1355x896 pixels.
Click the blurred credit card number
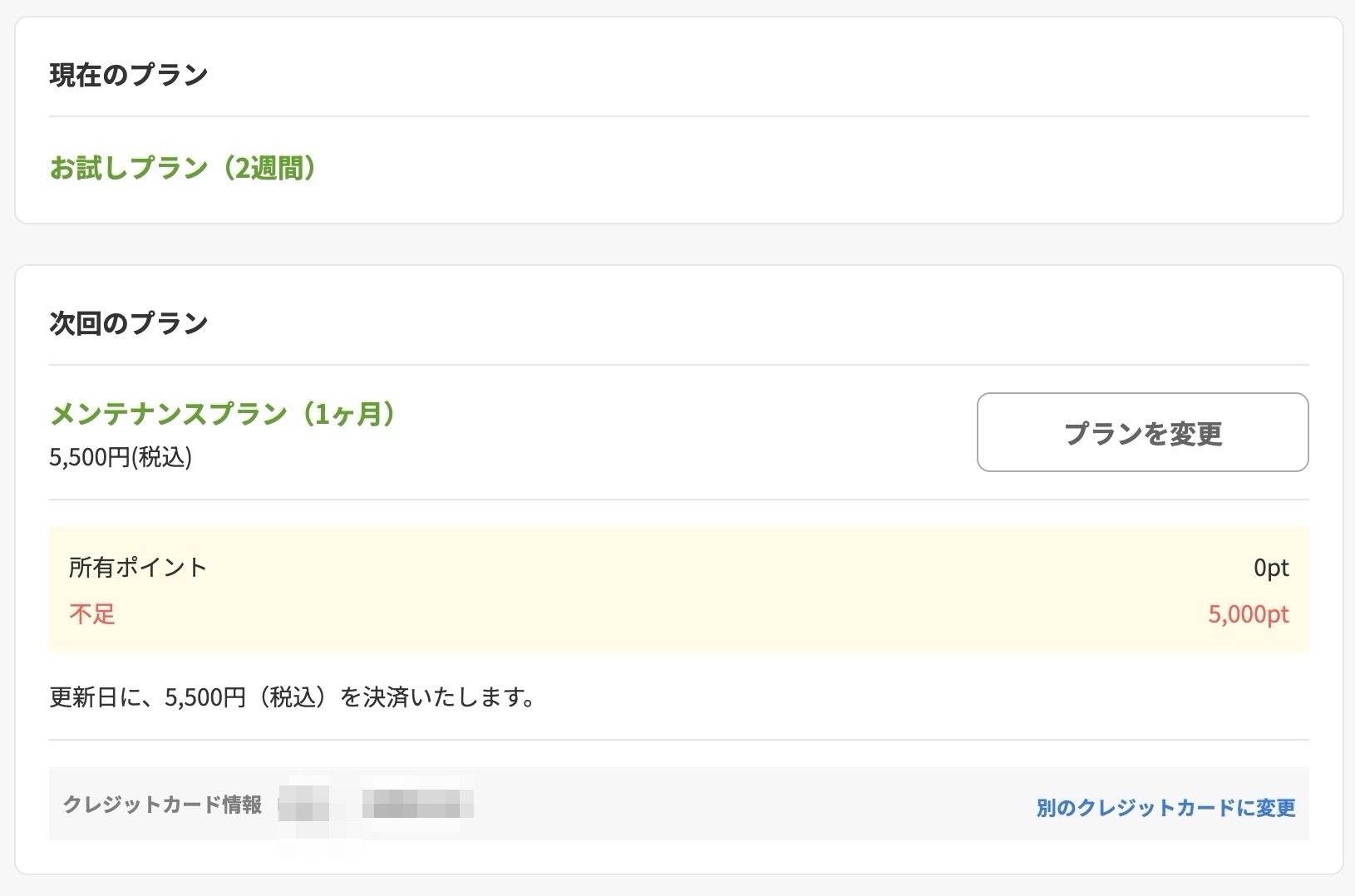(418, 804)
